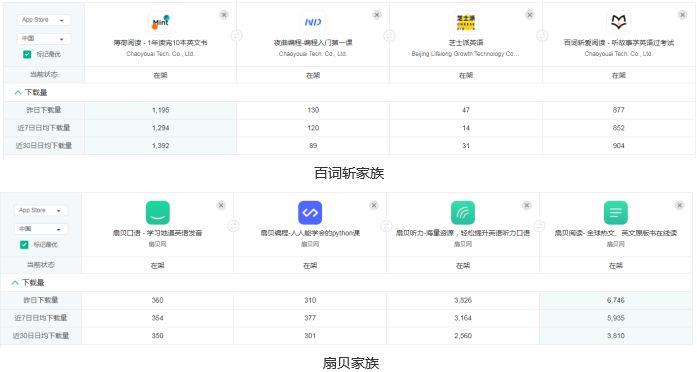Image resolution: width=697 pixels, height=372 pixels.
Task: Click 在架 status under 扇贝阅读
Action: pyautogui.click(x=616, y=266)
